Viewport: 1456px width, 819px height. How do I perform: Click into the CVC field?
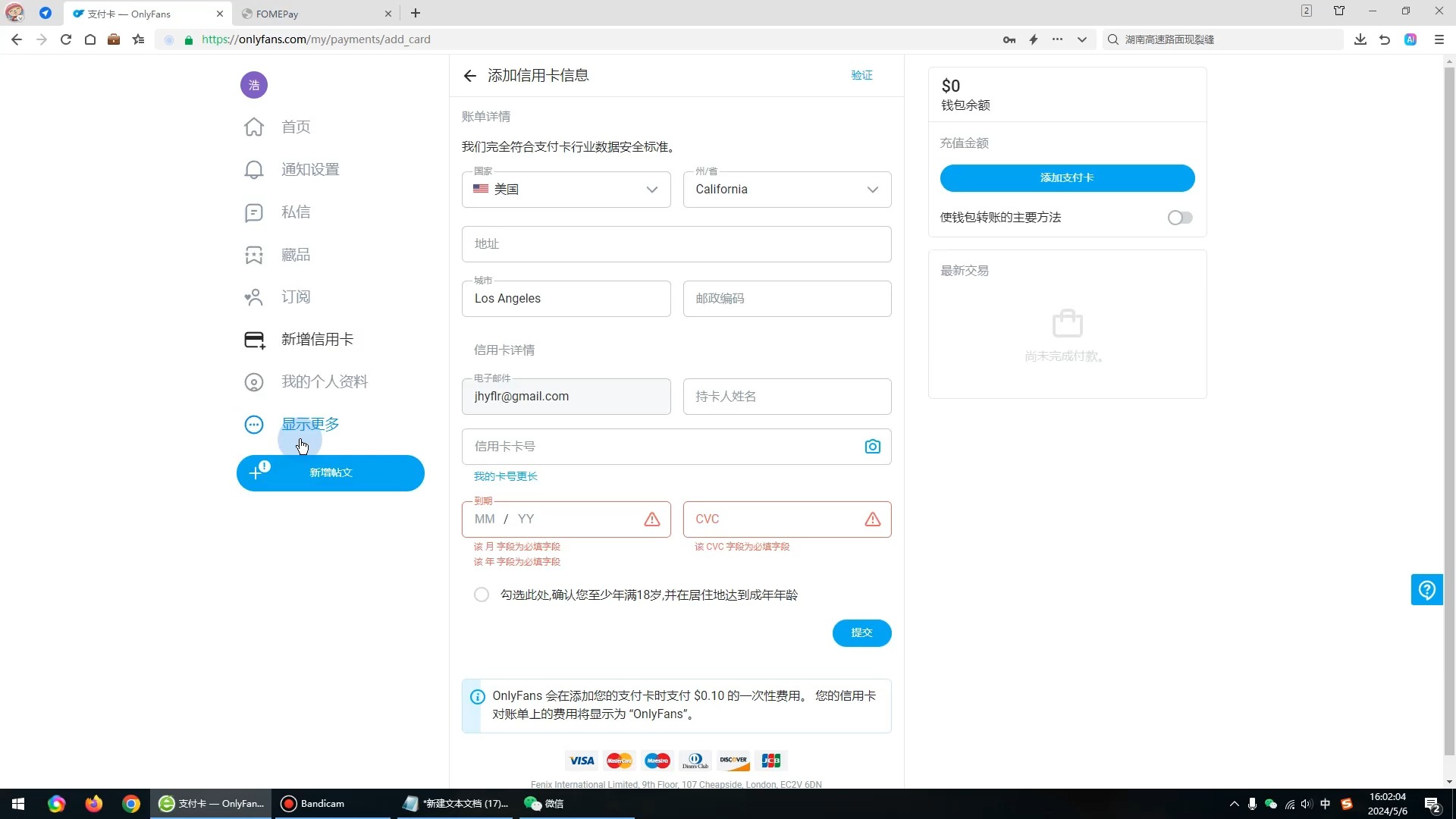[787, 519]
